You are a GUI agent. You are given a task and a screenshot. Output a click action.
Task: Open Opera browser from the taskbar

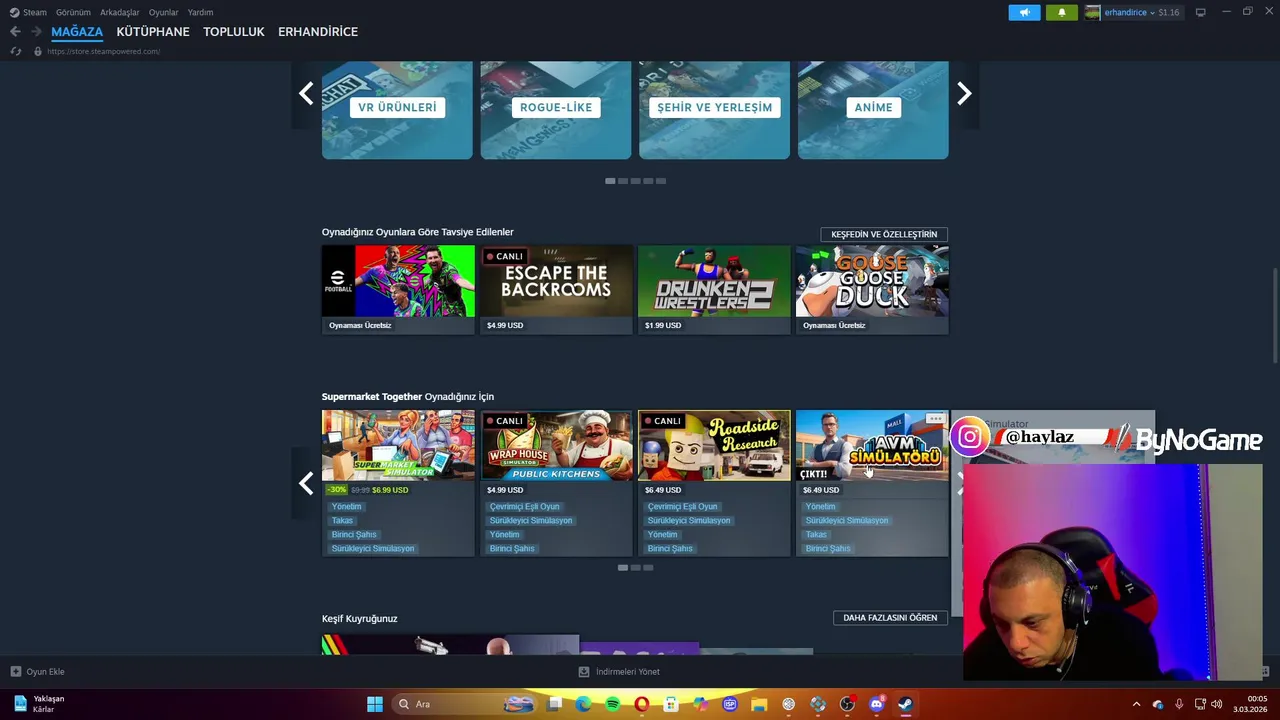point(641,704)
